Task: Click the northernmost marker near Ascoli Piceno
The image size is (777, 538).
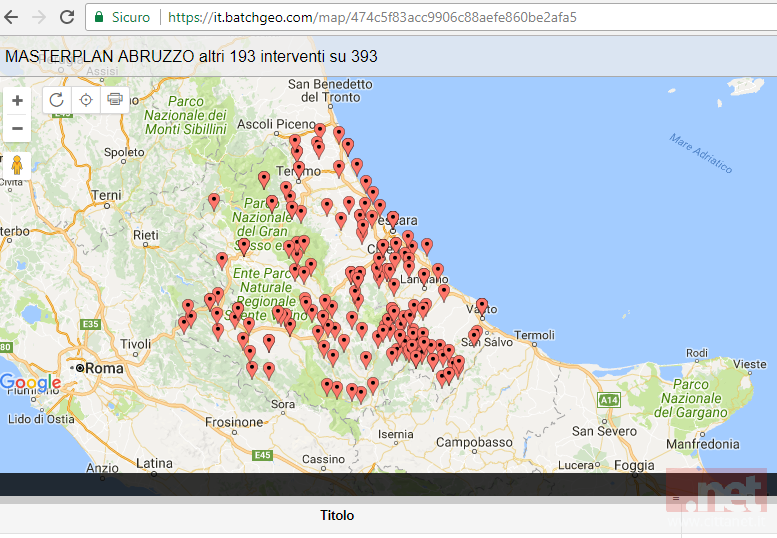Action: 320,130
